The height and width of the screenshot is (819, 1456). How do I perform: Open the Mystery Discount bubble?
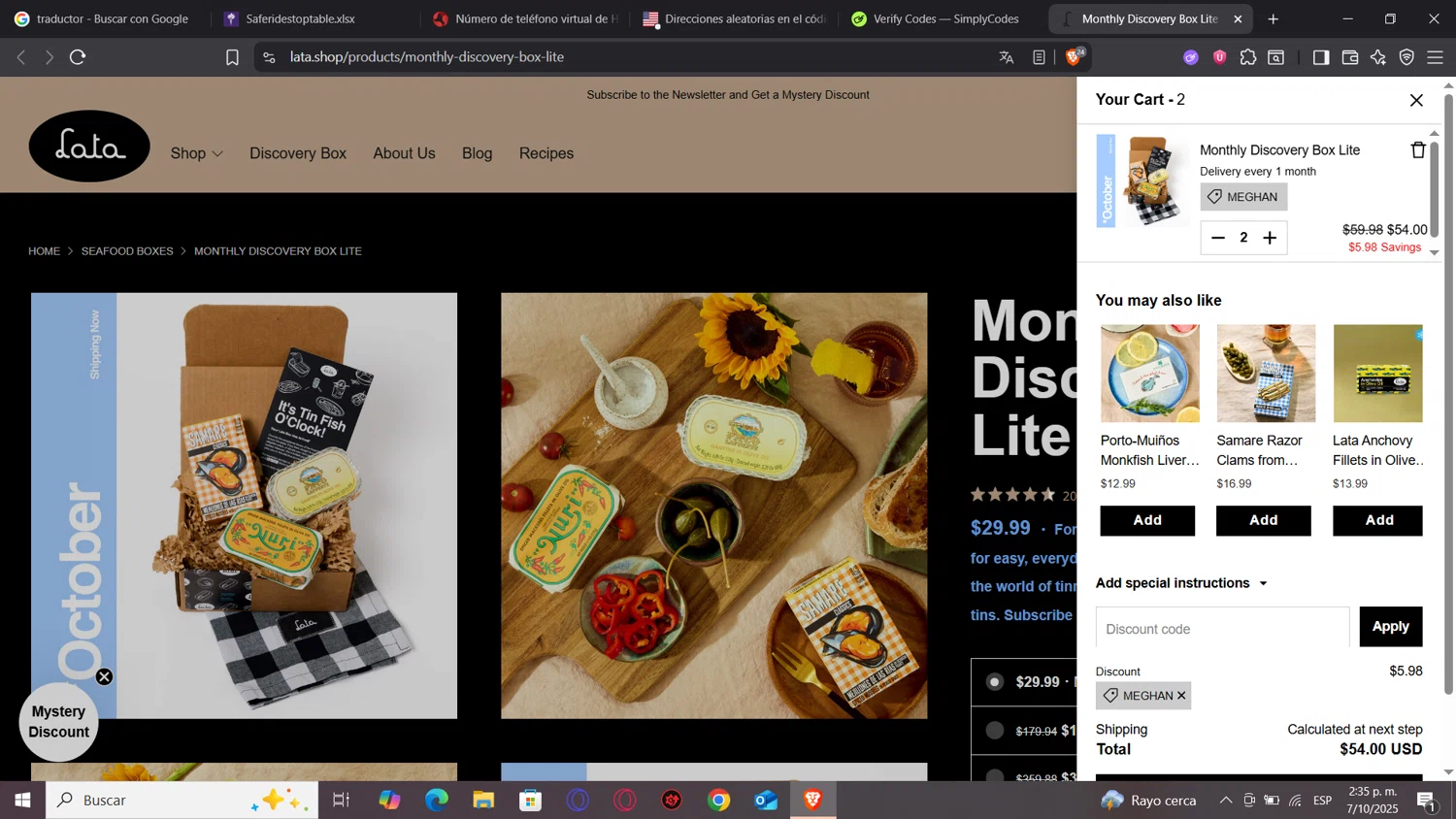[x=58, y=722]
